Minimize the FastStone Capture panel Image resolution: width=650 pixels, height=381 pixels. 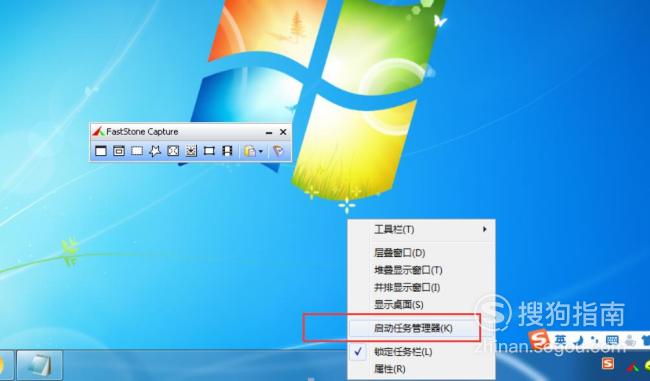pos(269,133)
